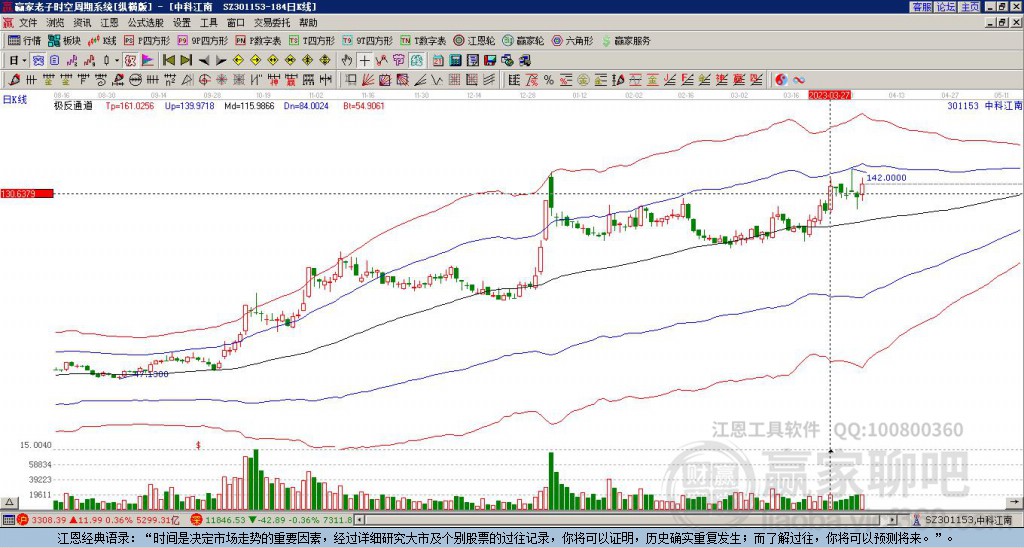Open the 板块 sector list
This screenshot has height=548, width=1024.
[64, 40]
